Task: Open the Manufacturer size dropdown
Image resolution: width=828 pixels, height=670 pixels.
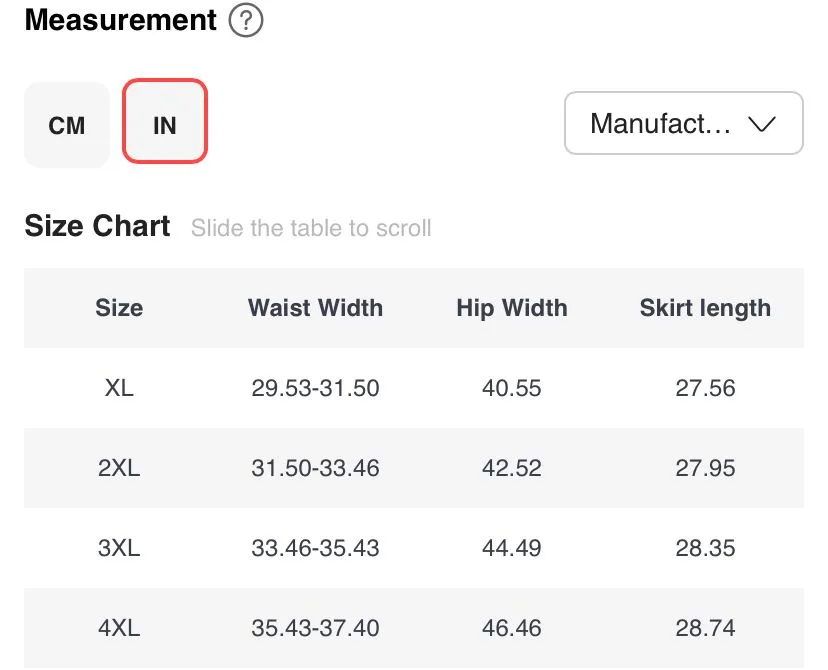Action: [684, 123]
